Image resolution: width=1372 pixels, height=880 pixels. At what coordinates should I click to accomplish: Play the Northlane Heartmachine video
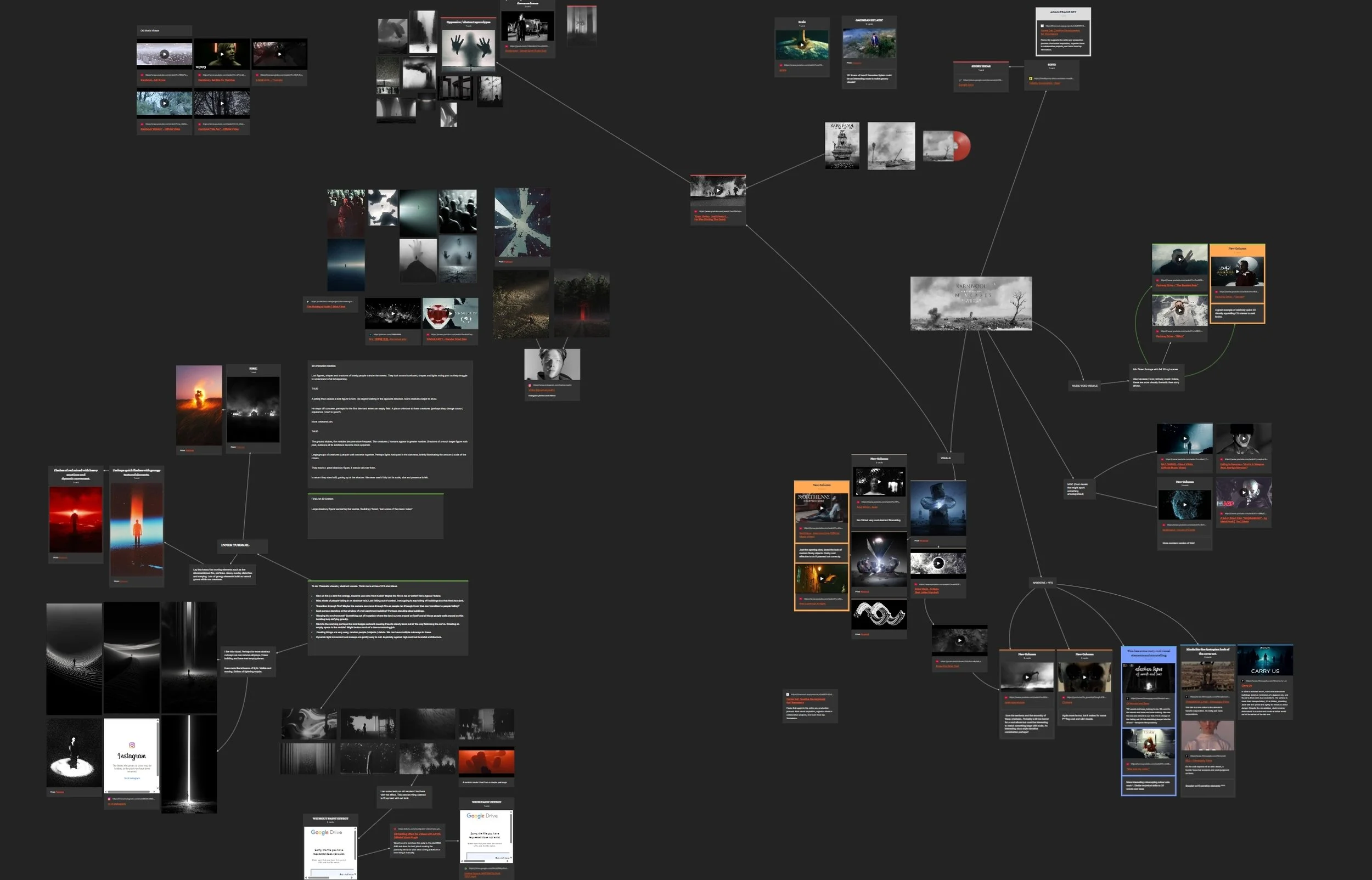coord(822,507)
